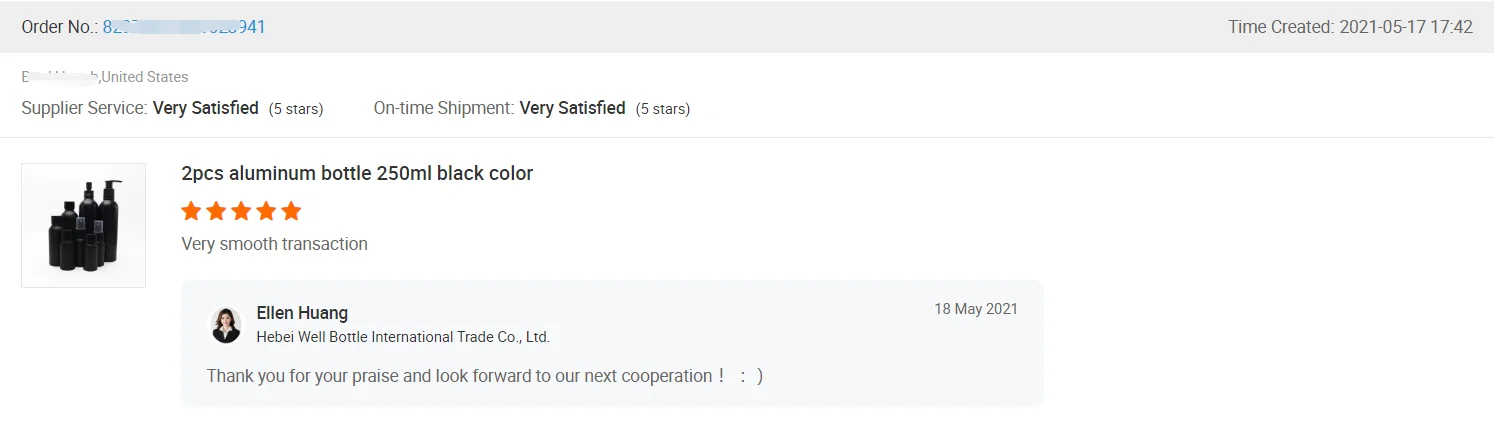The height and width of the screenshot is (430, 1494).
Task: Click the Ellen Huang name
Action: (x=302, y=313)
